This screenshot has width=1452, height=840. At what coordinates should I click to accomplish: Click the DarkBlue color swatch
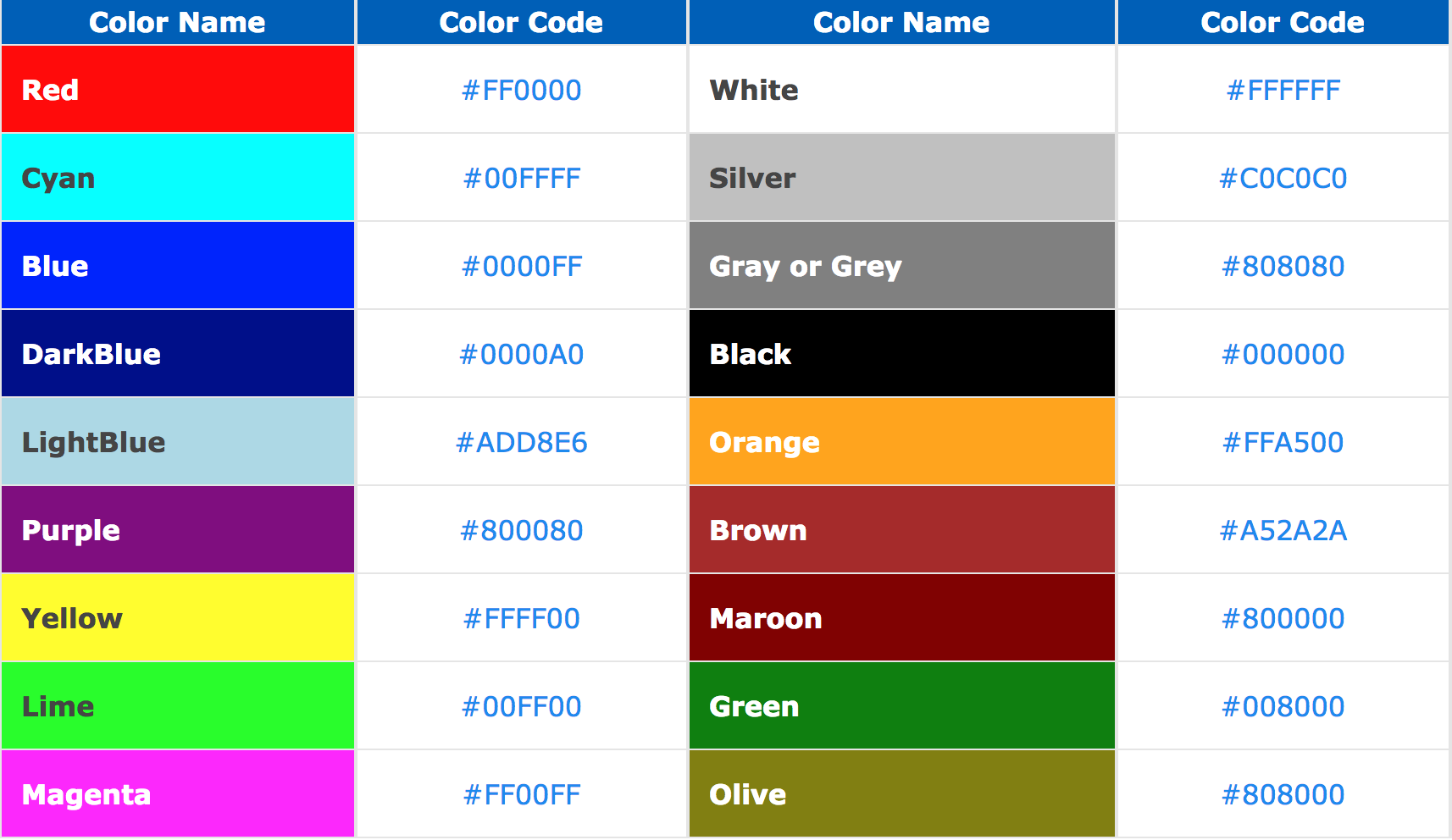pyautogui.click(x=177, y=354)
